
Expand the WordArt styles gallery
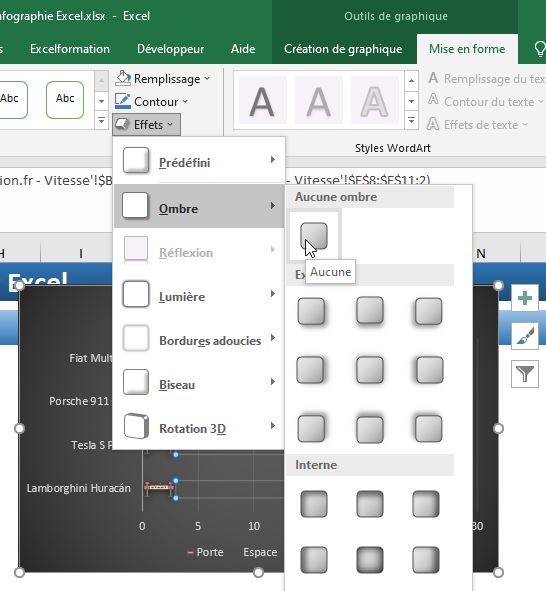(411, 121)
